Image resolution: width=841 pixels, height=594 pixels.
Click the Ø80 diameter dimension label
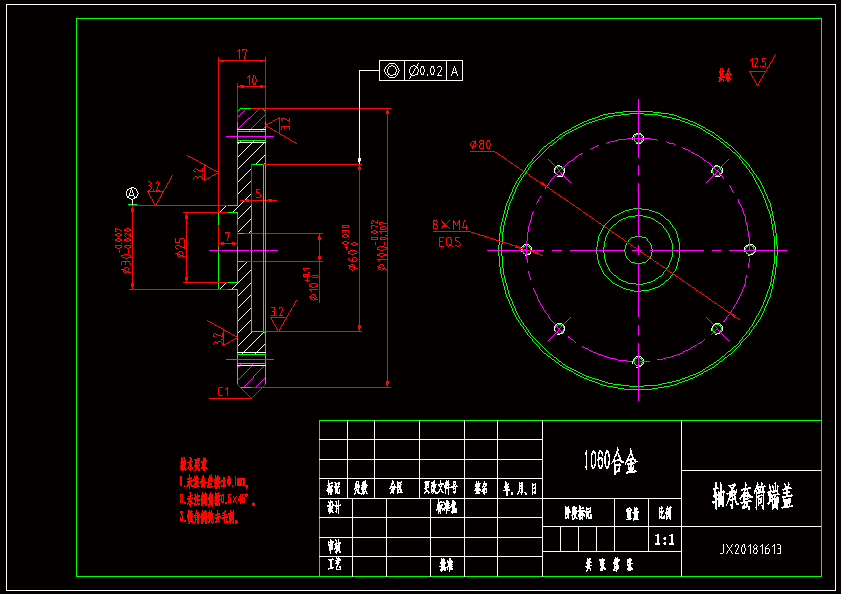click(x=480, y=145)
